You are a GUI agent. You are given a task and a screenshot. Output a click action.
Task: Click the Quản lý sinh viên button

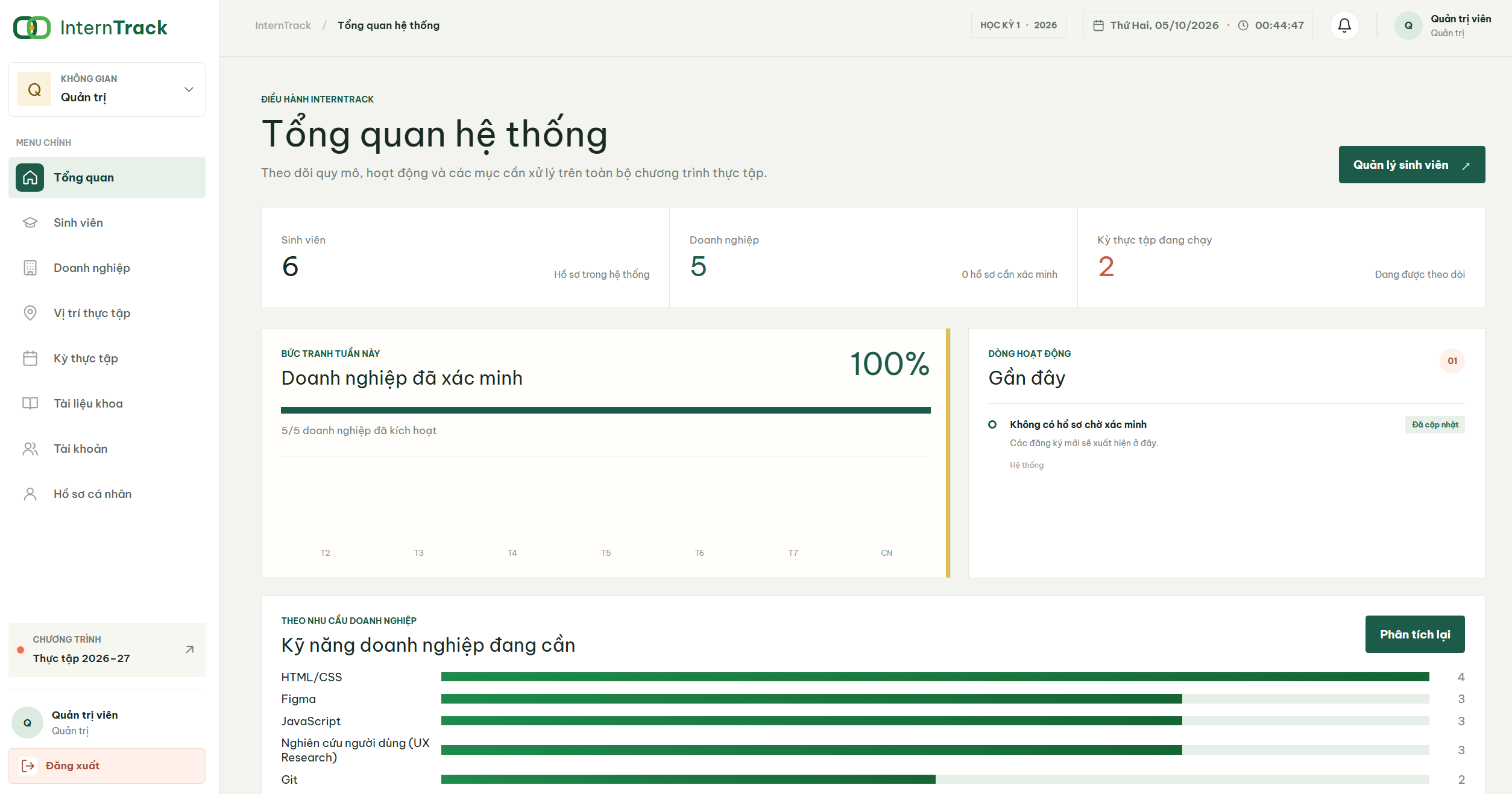pyautogui.click(x=1412, y=165)
